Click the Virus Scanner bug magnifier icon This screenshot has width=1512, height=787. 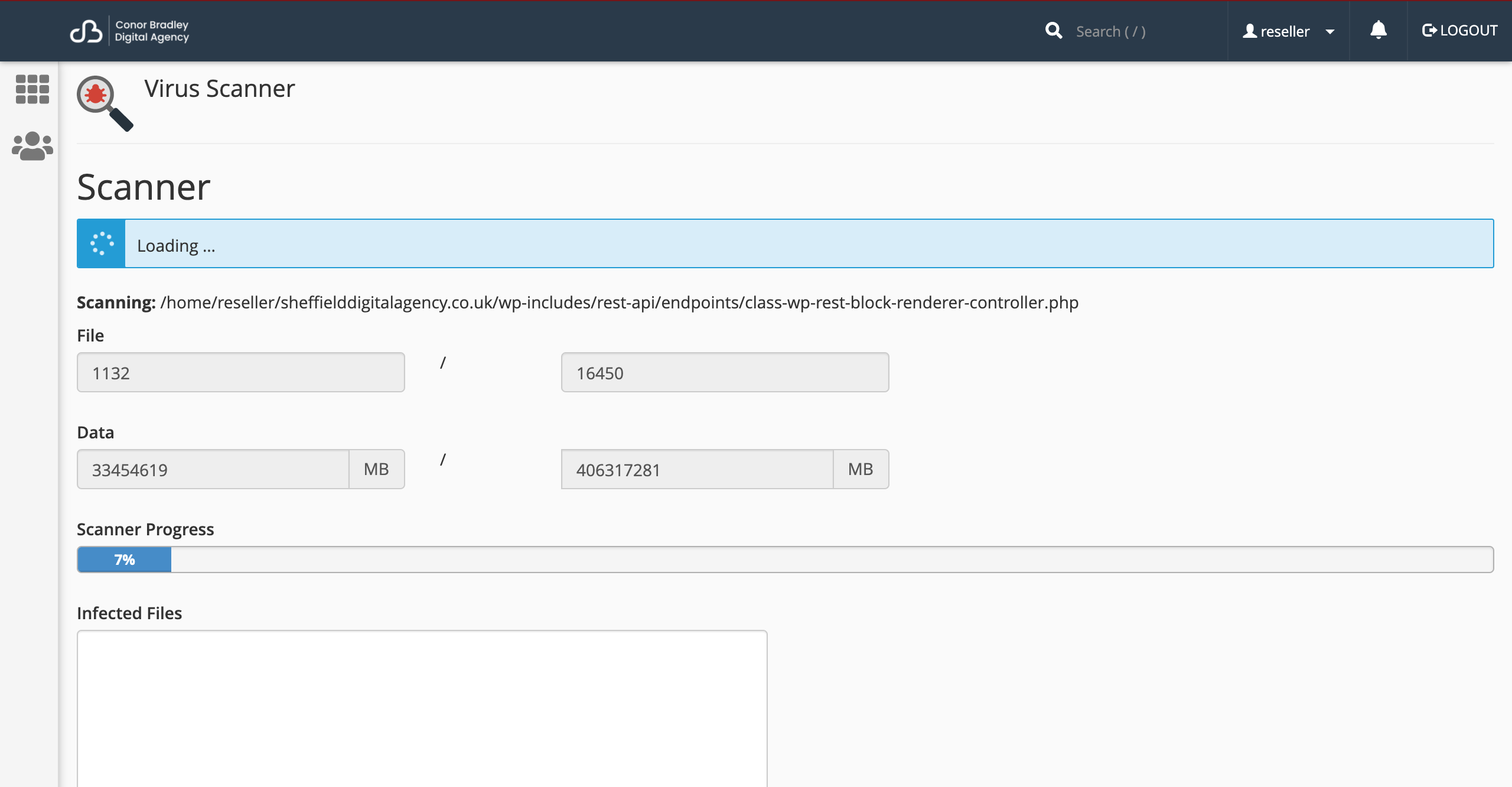tap(105, 103)
